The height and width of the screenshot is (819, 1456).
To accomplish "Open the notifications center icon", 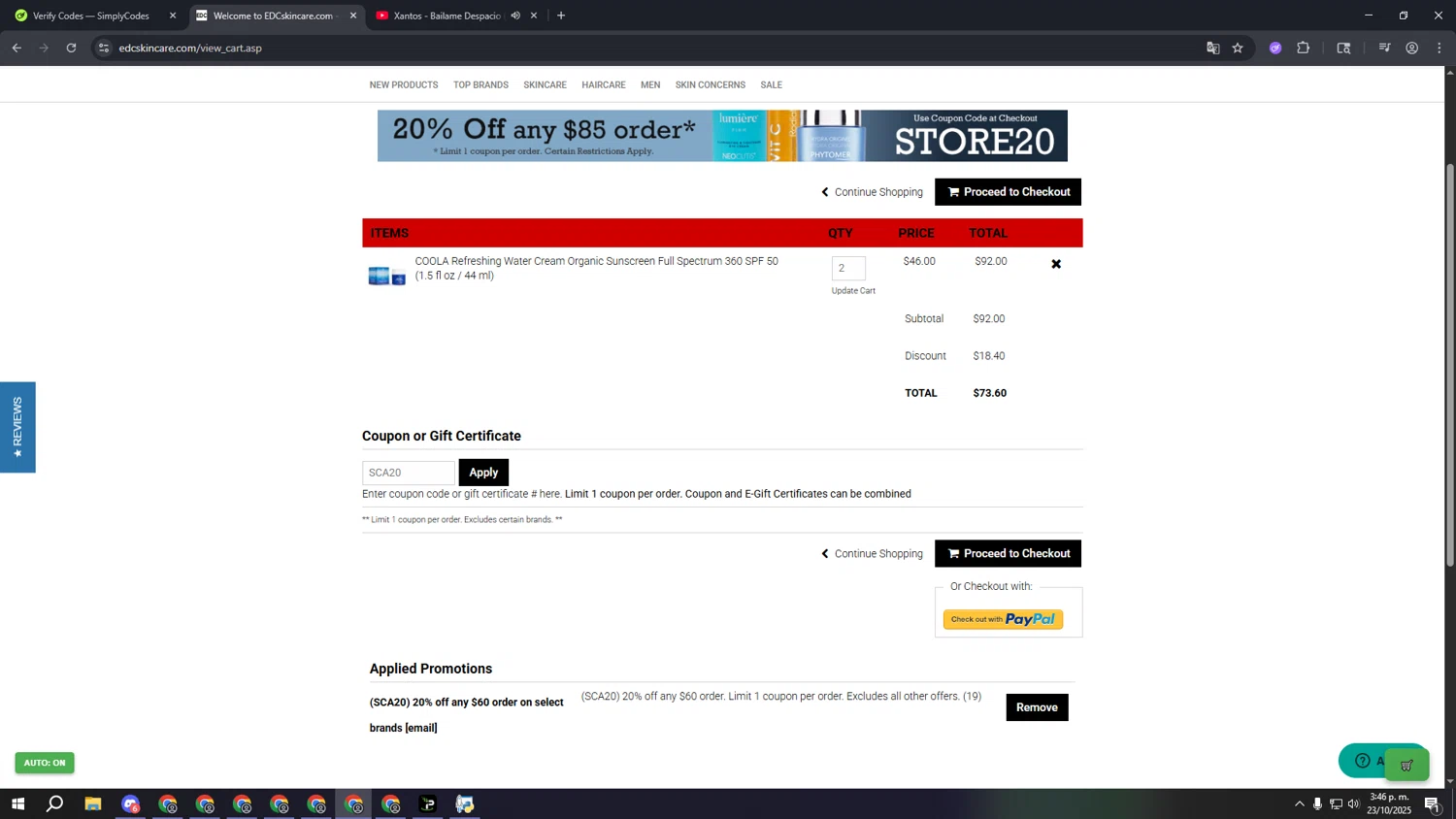I will [x=1432, y=803].
